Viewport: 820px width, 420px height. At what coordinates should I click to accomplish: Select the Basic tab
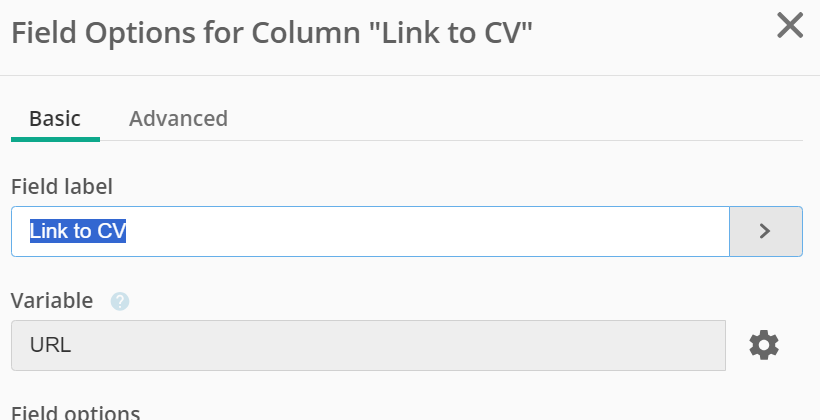click(55, 119)
